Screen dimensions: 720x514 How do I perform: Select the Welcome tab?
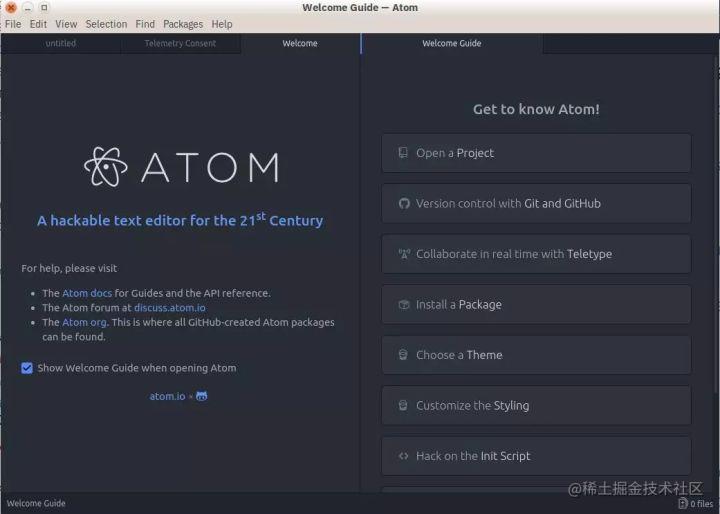coord(300,43)
